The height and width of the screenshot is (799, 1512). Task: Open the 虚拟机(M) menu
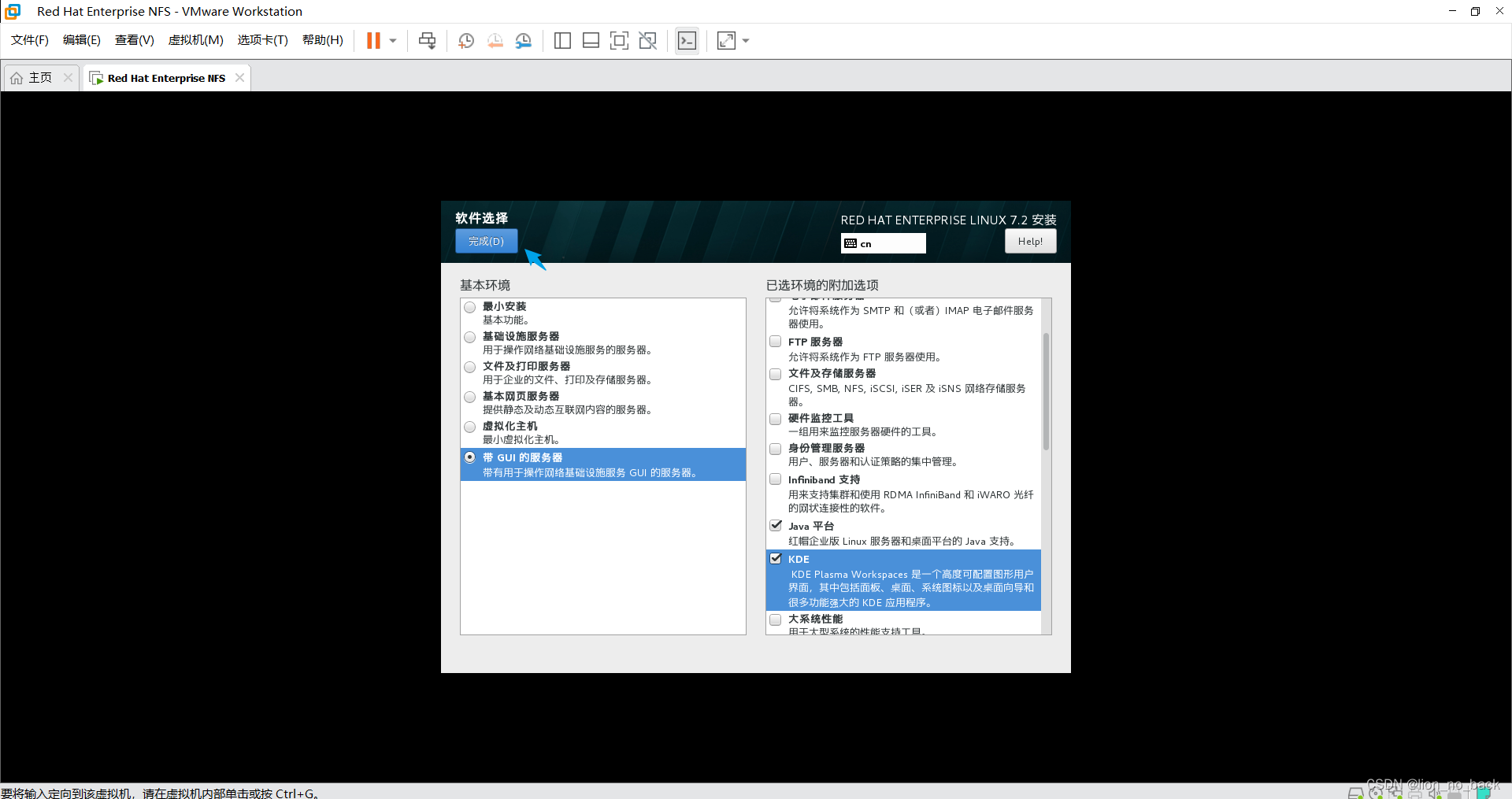click(196, 40)
